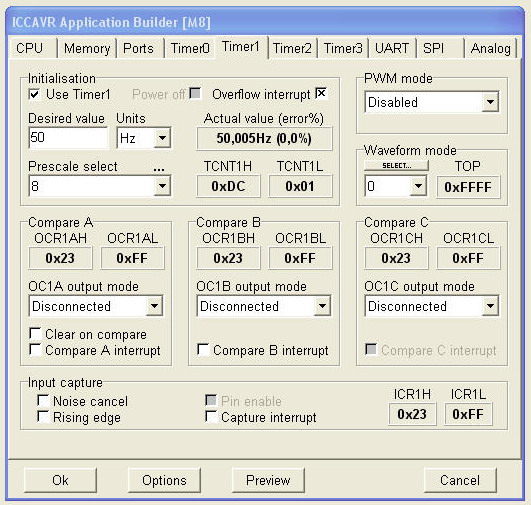Go to the Timer0 tab
The width and height of the screenshot is (531, 505).
[x=190, y=48]
